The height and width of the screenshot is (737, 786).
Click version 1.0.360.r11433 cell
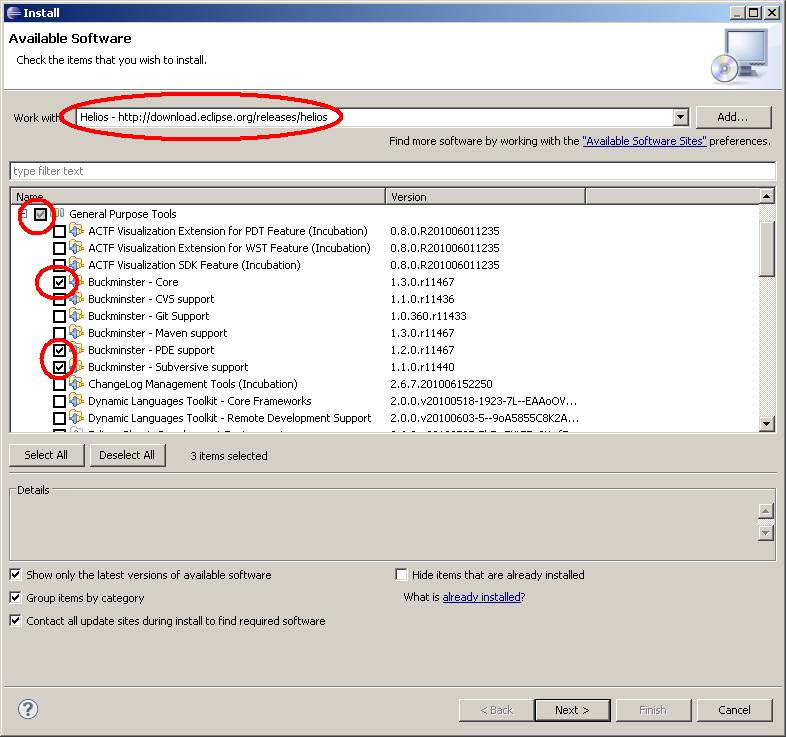pyautogui.click(x=429, y=316)
